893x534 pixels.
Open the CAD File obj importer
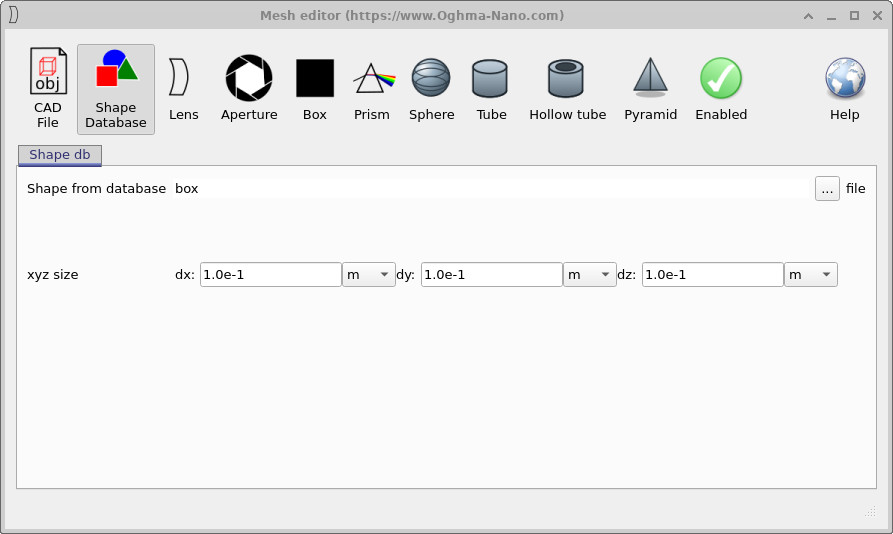[48, 89]
